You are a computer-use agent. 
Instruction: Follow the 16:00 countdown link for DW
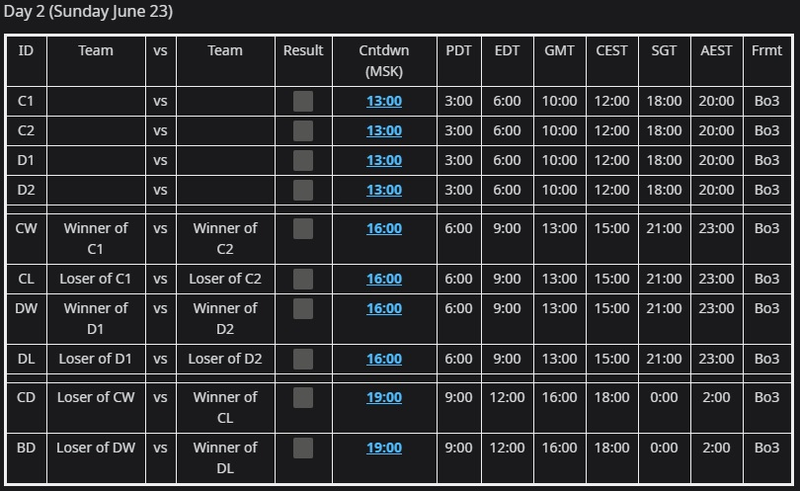[x=384, y=308]
